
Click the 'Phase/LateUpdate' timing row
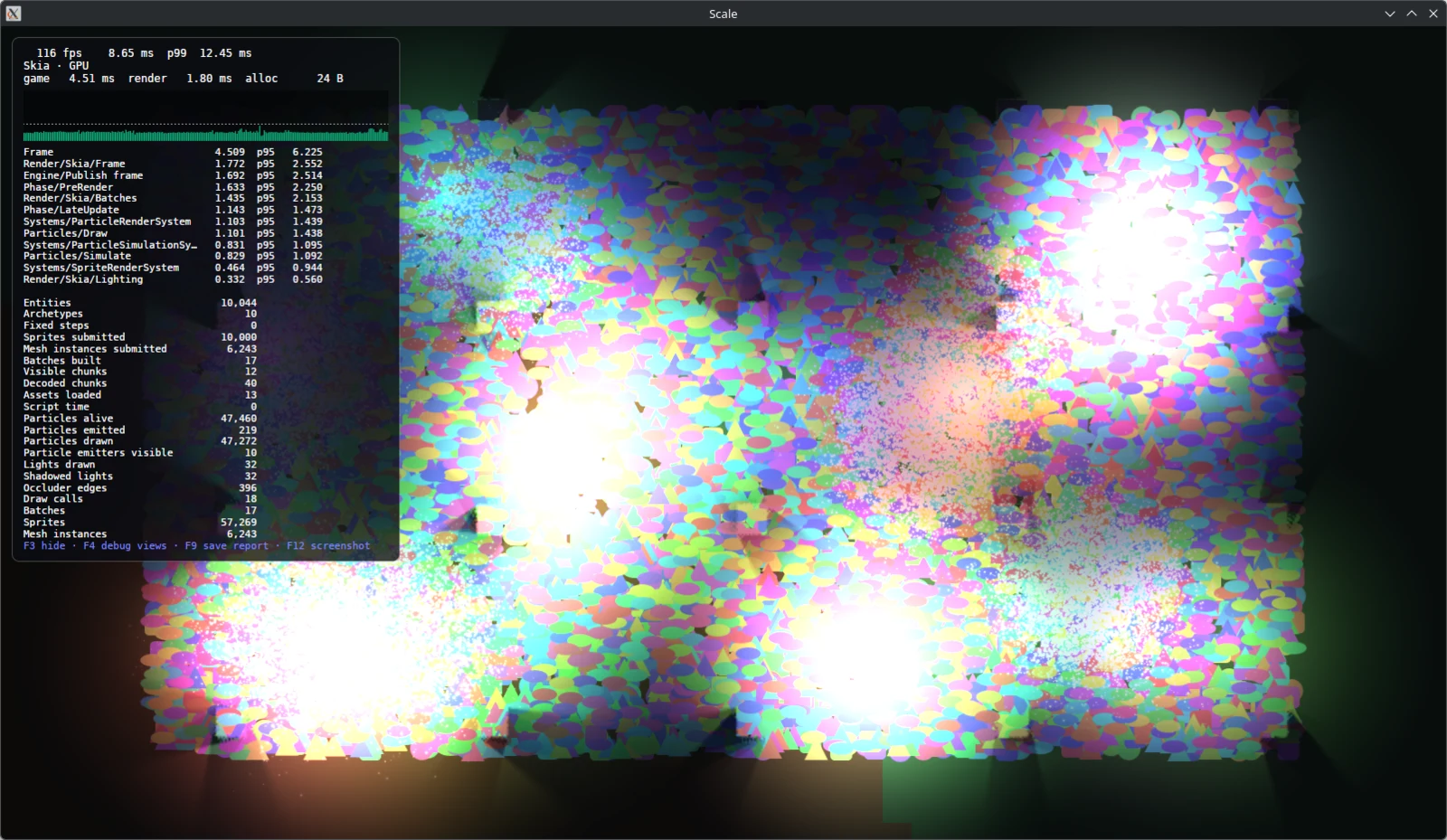pyautogui.click(x=173, y=210)
